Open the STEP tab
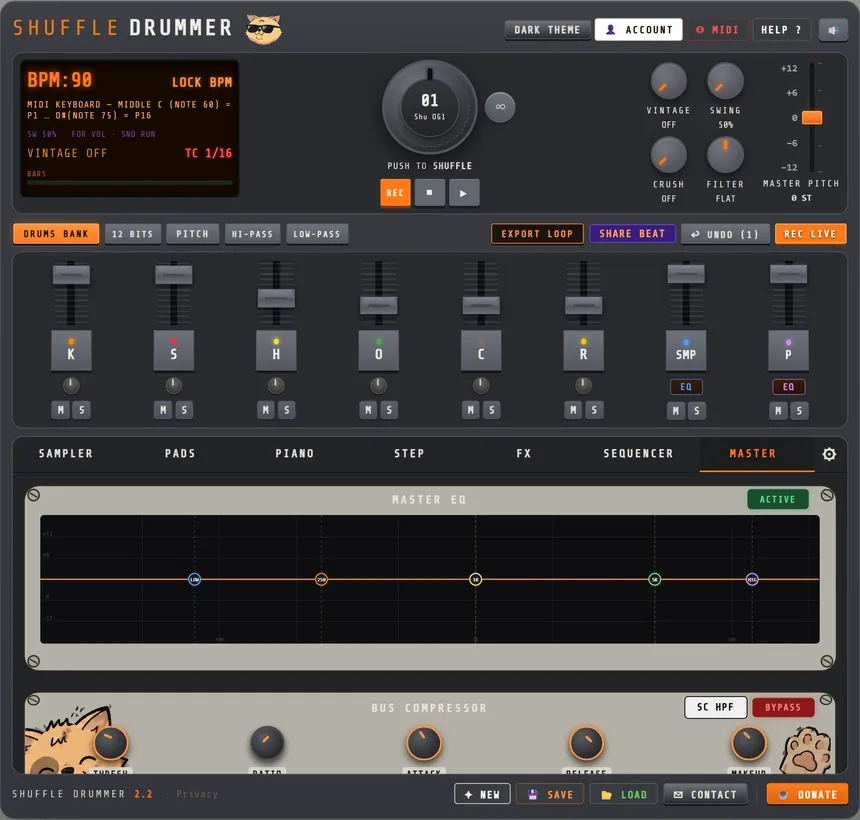860x820 pixels. pos(409,454)
